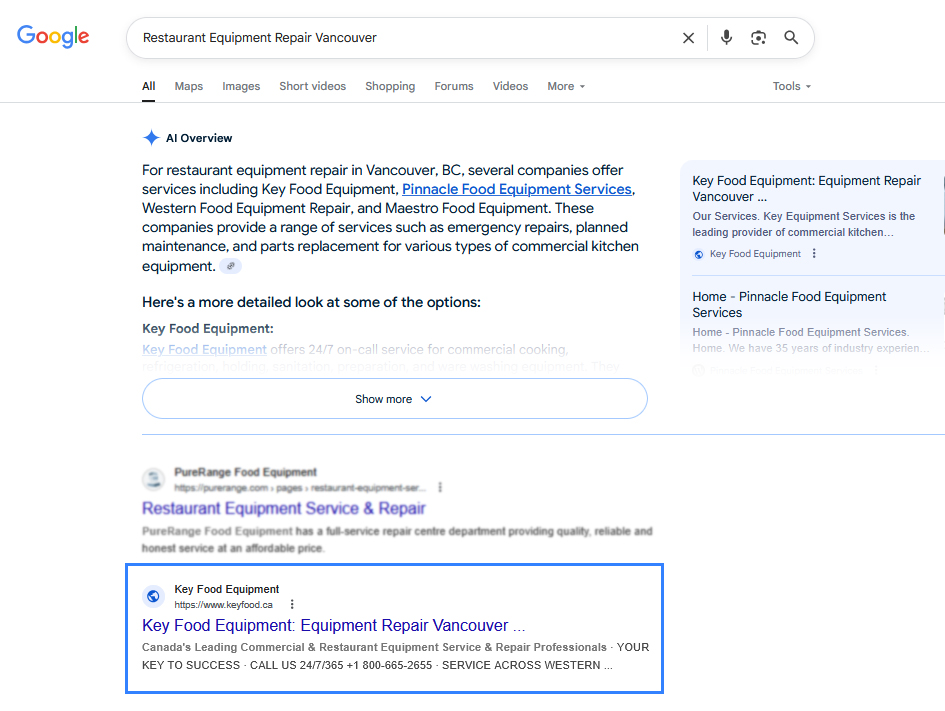945x711 pixels.
Task: Click 'Key Food Equipment' source label in side card
Action: [755, 254]
